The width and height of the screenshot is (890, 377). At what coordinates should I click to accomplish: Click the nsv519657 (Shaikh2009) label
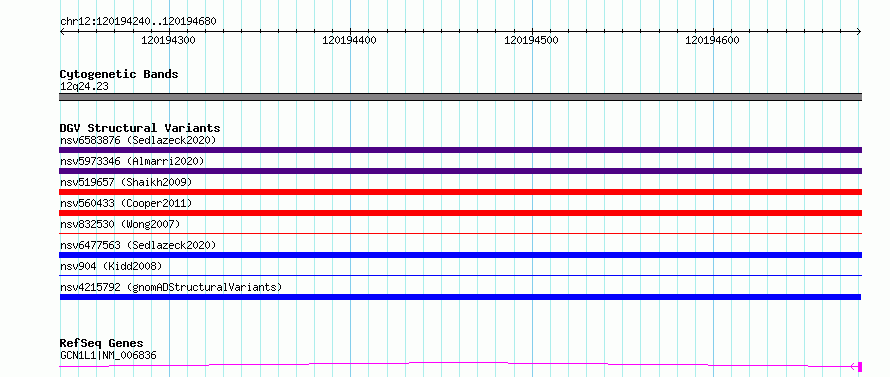point(126,182)
